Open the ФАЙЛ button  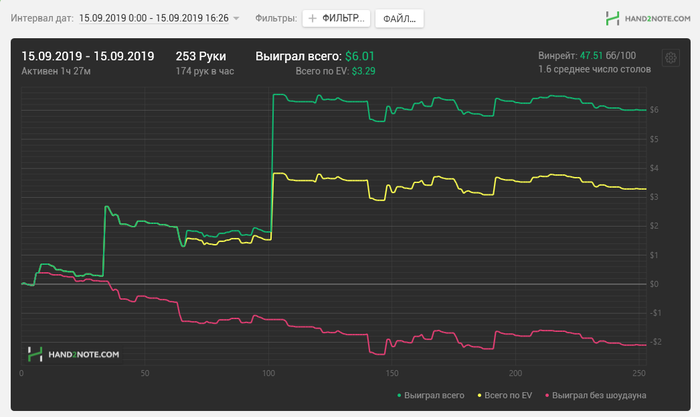pyautogui.click(x=399, y=19)
